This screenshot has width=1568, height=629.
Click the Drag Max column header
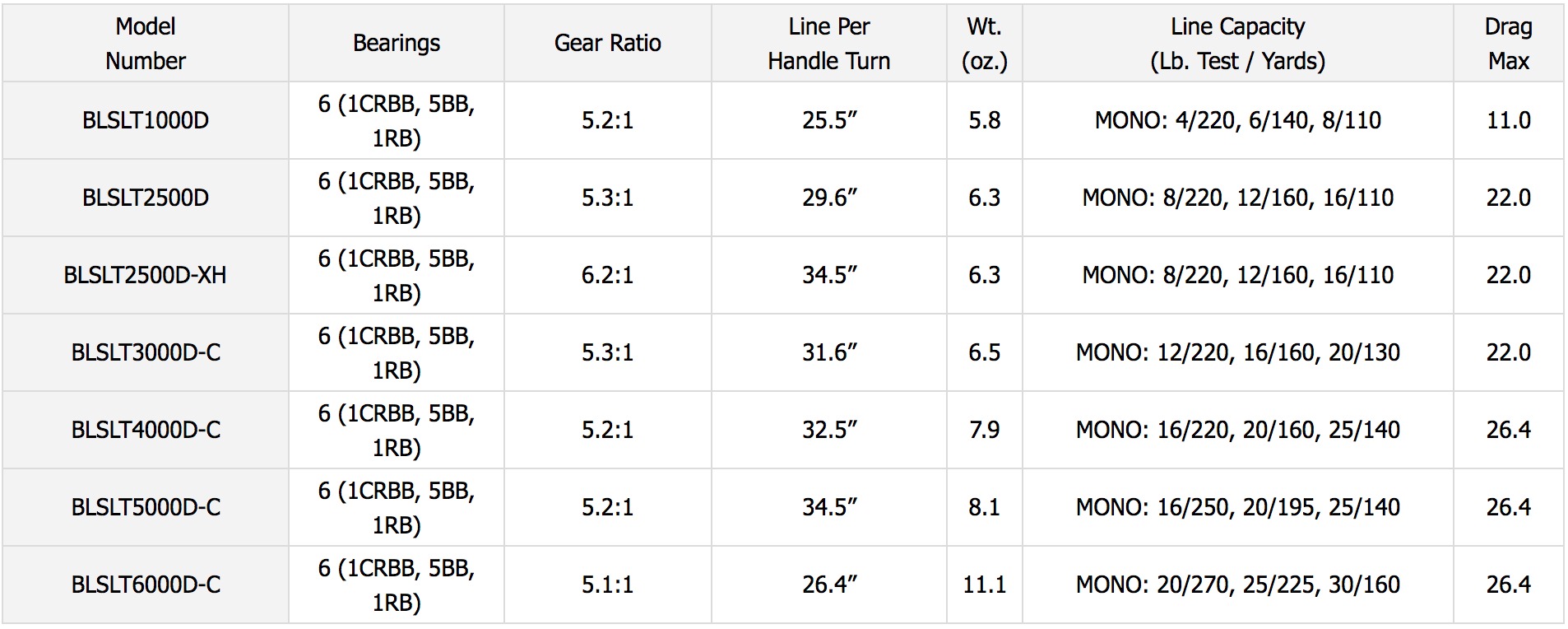click(x=1508, y=44)
